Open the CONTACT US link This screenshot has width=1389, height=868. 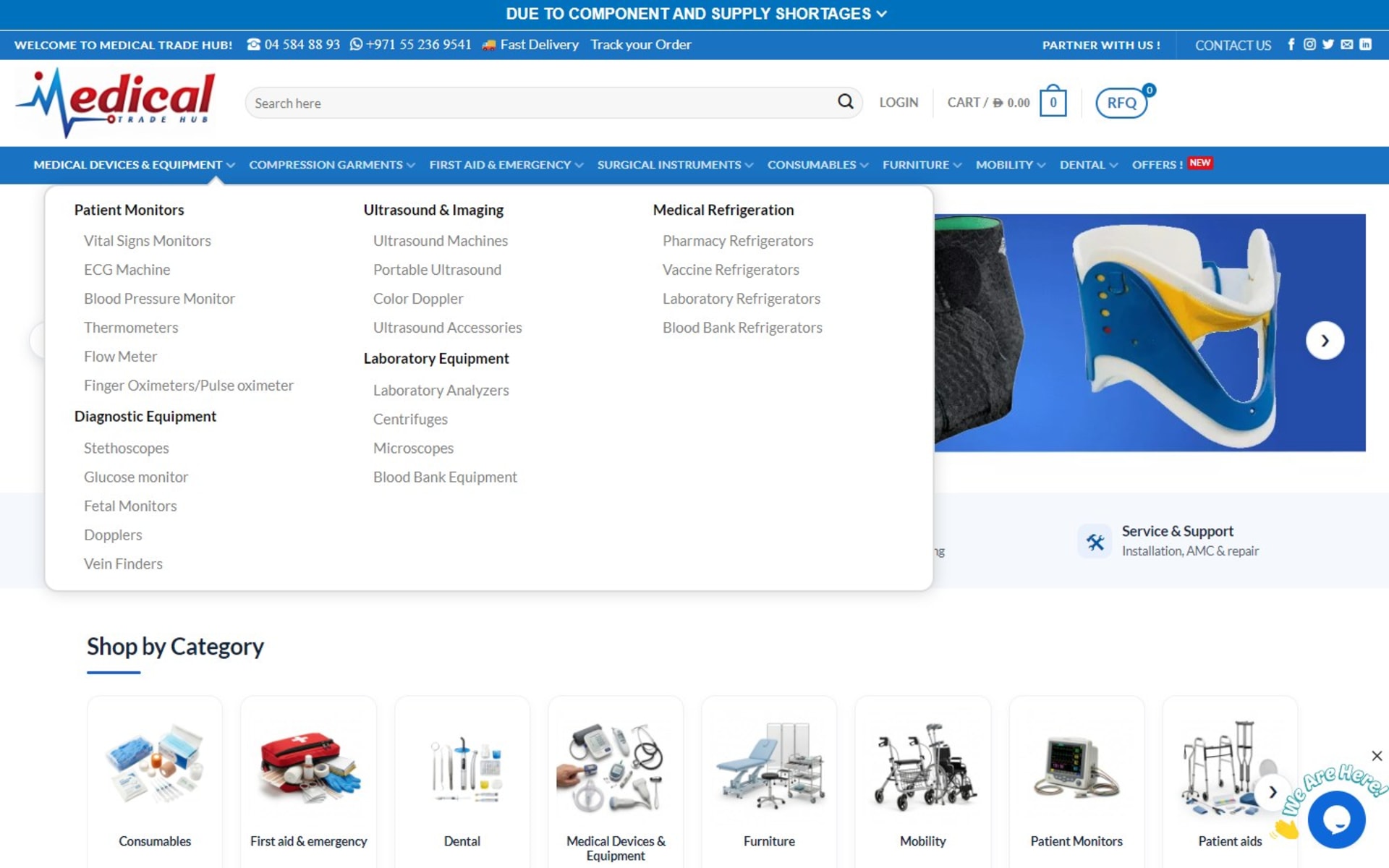coord(1233,45)
